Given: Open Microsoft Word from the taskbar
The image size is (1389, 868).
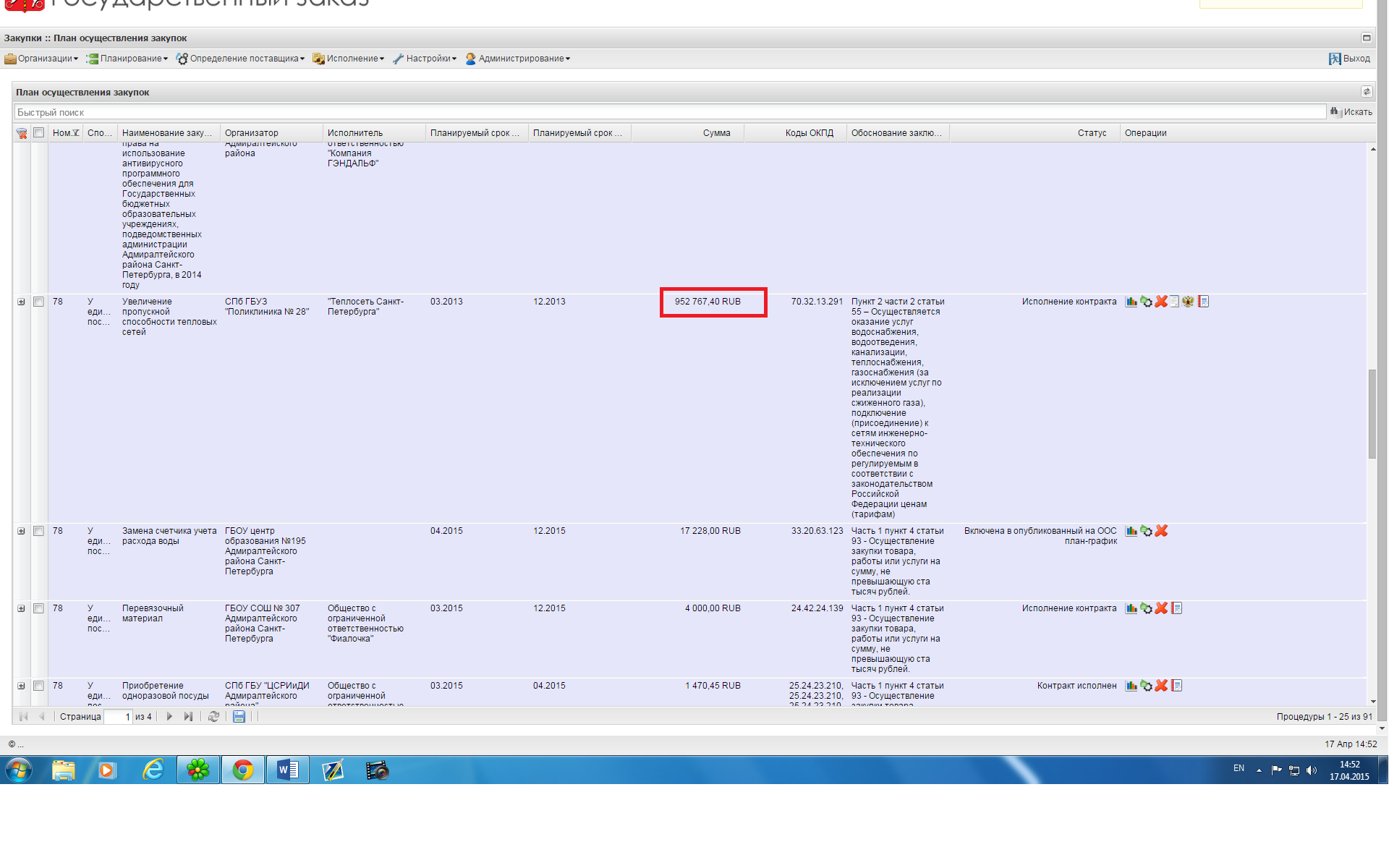Looking at the screenshot, I should click(x=288, y=770).
